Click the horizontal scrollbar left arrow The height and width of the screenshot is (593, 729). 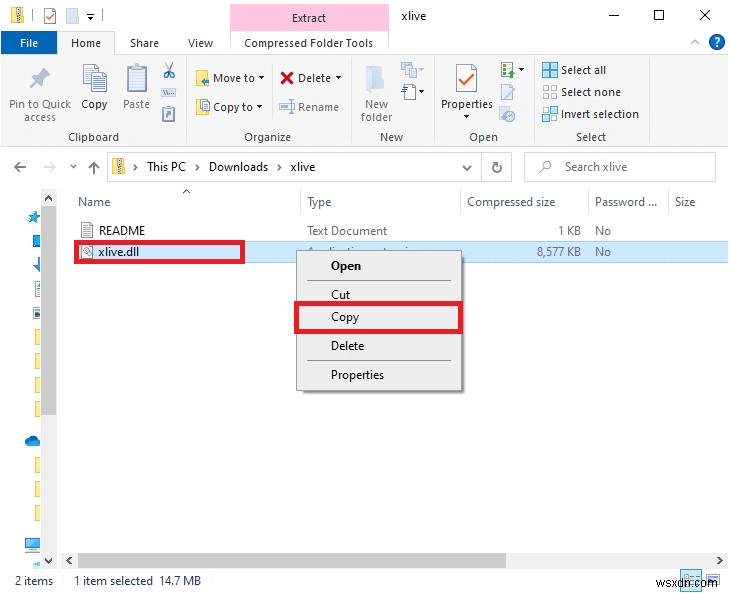click(x=69, y=560)
